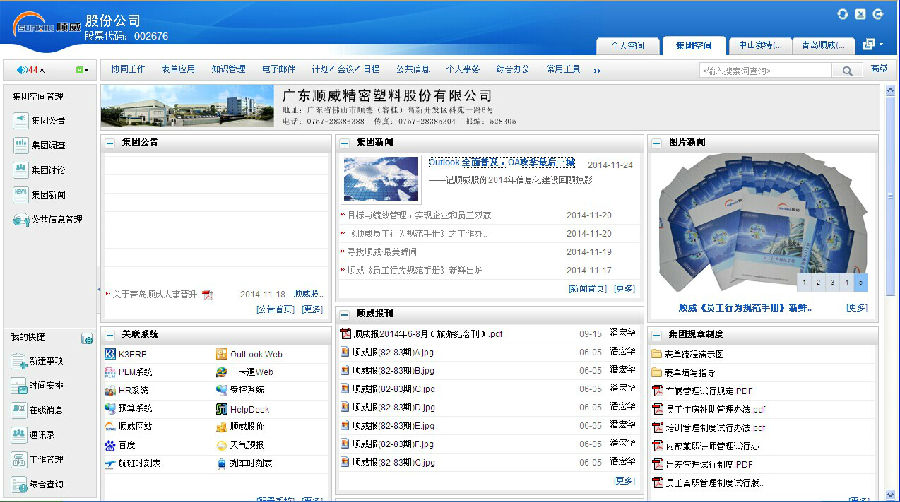Open the 电子邮件 menu
The image size is (900, 502).
[278, 70]
